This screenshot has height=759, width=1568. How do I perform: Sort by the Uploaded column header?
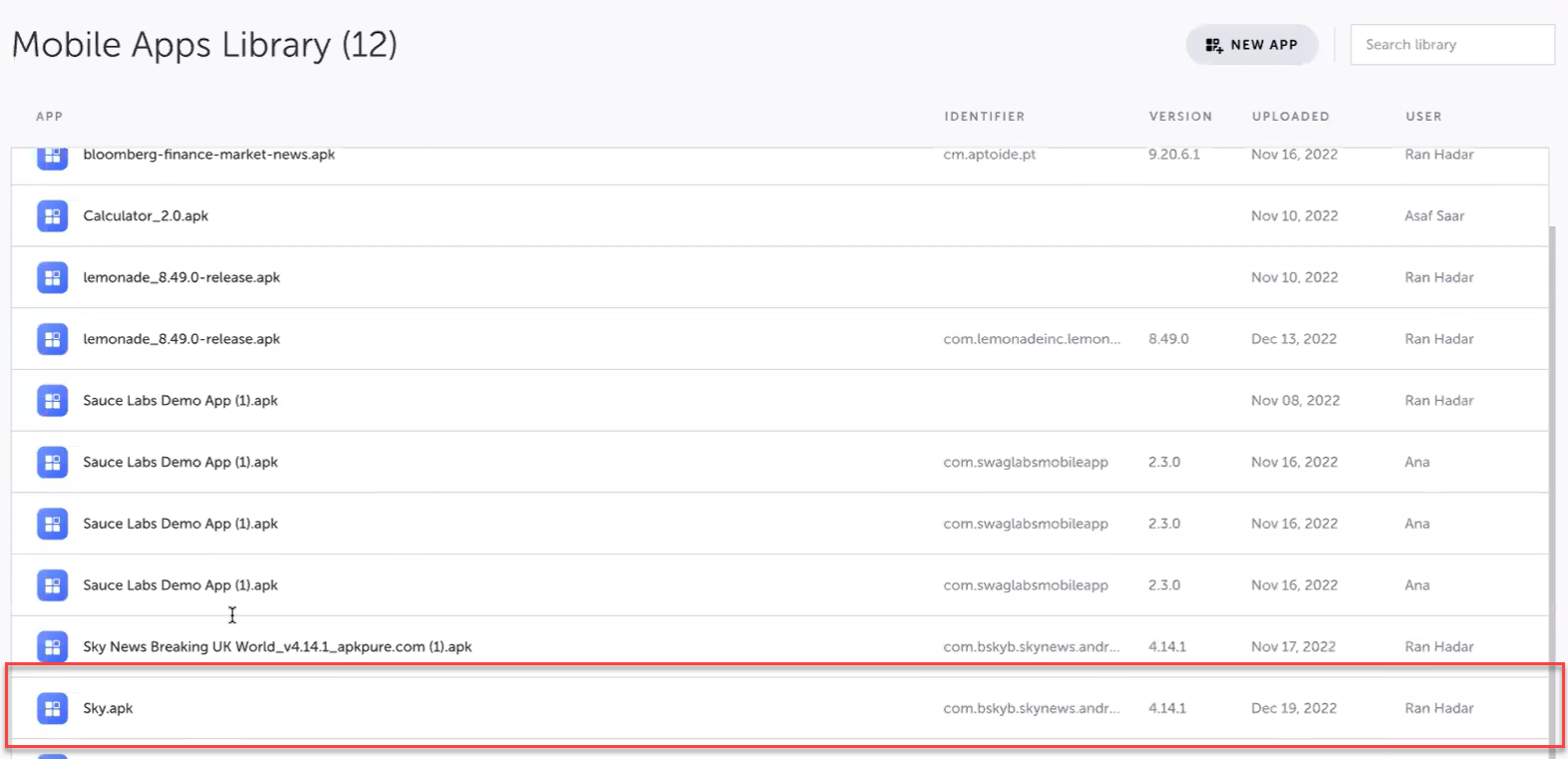1290,117
